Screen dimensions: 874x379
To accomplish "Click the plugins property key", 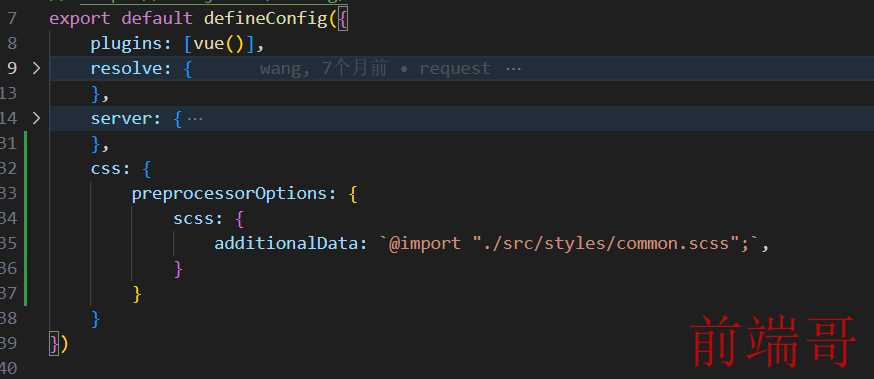I will click(x=127, y=43).
